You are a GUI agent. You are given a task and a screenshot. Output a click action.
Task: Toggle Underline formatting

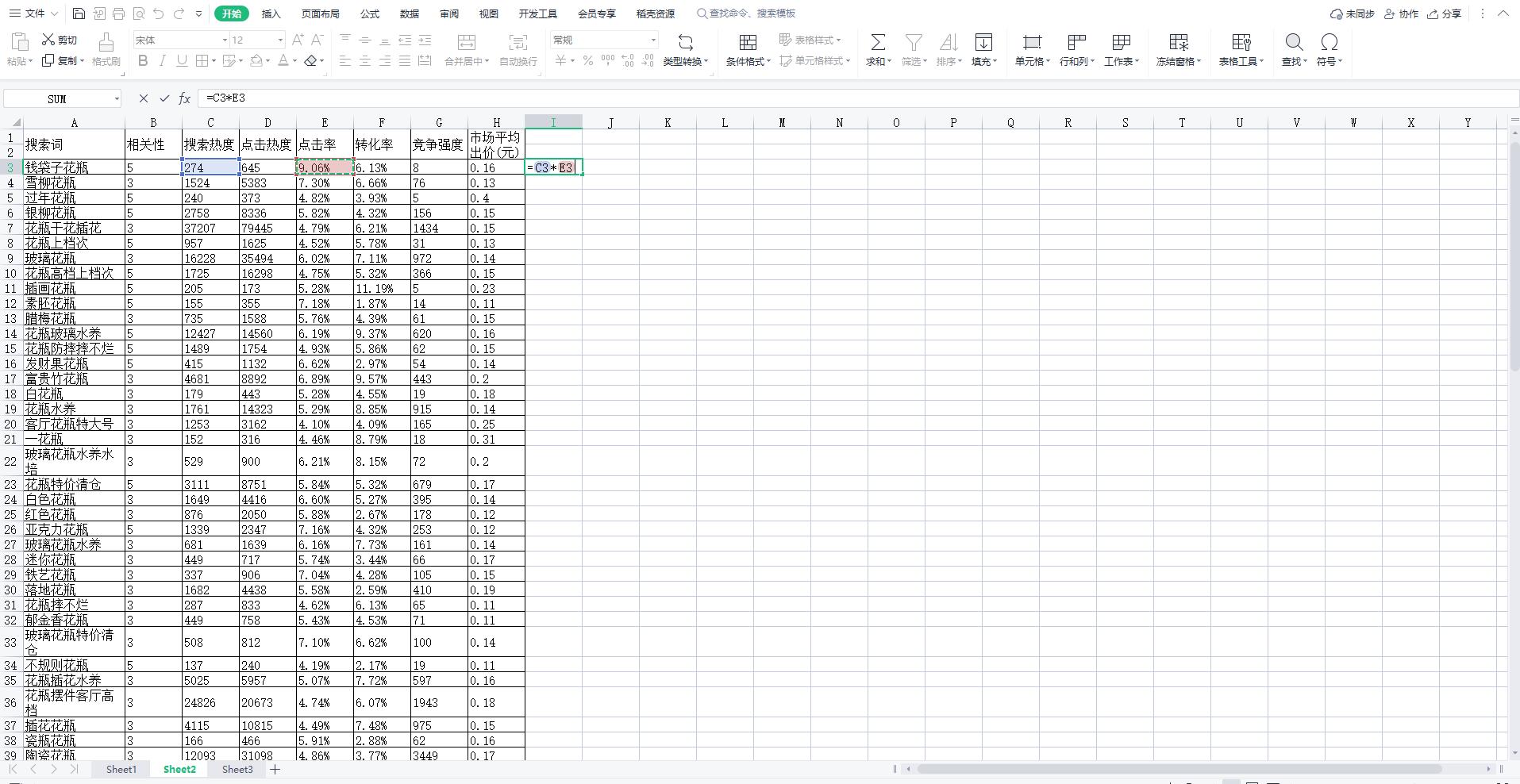click(182, 61)
